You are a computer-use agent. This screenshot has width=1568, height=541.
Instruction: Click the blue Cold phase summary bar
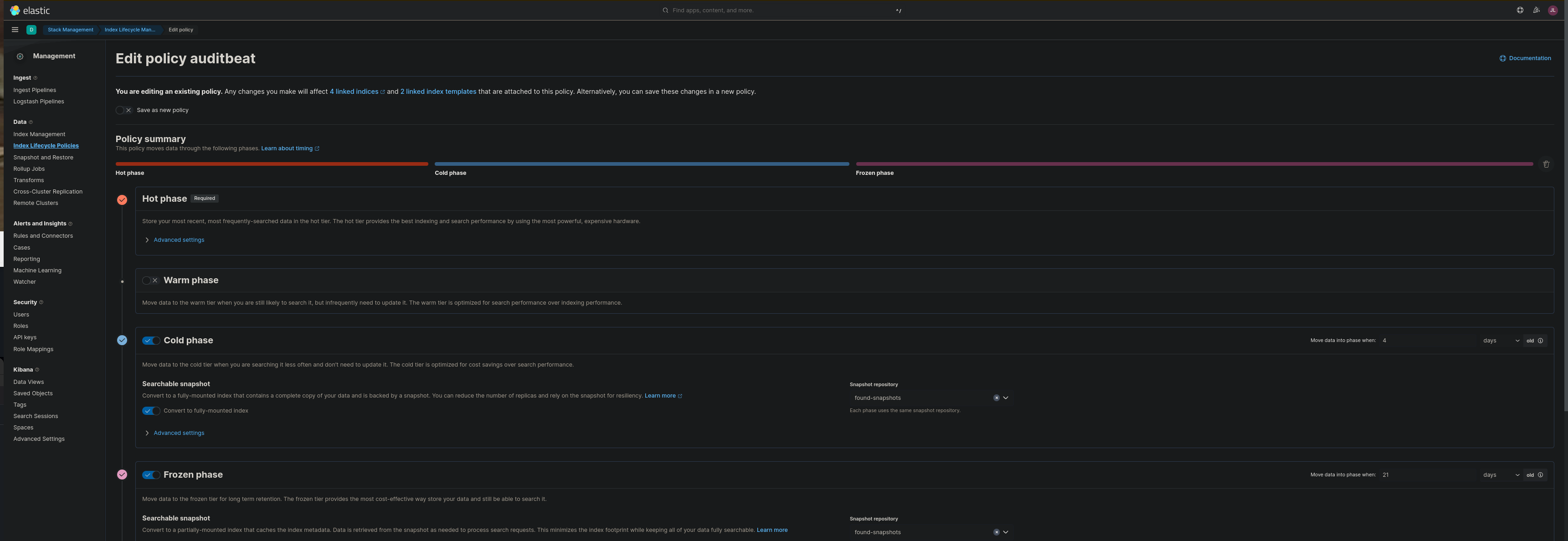(642, 163)
